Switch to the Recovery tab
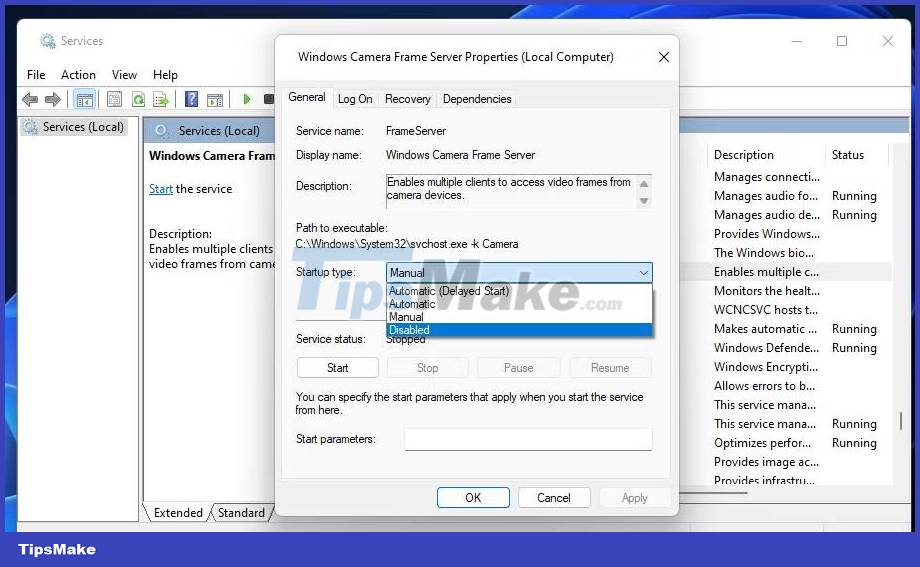The height and width of the screenshot is (567, 920). (x=407, y=99)
